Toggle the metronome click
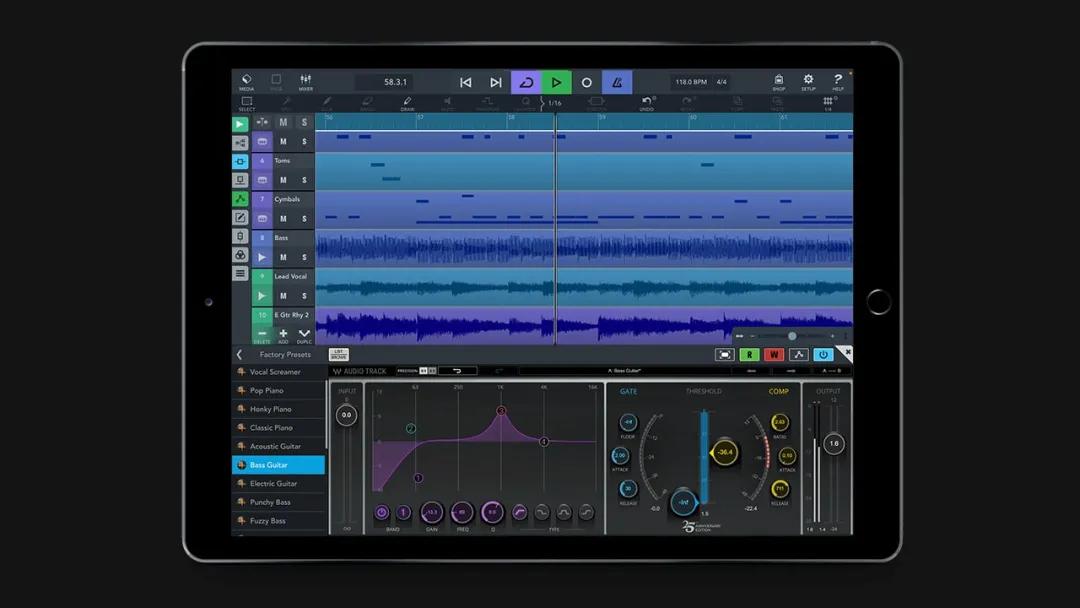Viewport: 1080px width, 608px height. (617, 83)
